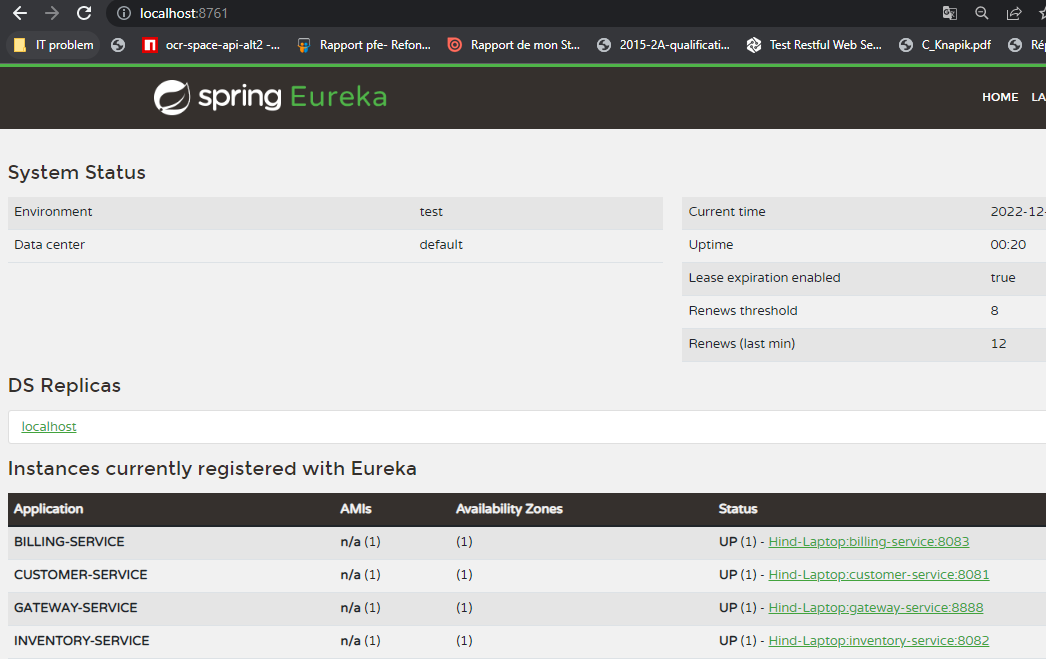Click the GATEWAY-SERVICE application name
The width and height of the screenshot is (1046, 659).
point(75,608)
